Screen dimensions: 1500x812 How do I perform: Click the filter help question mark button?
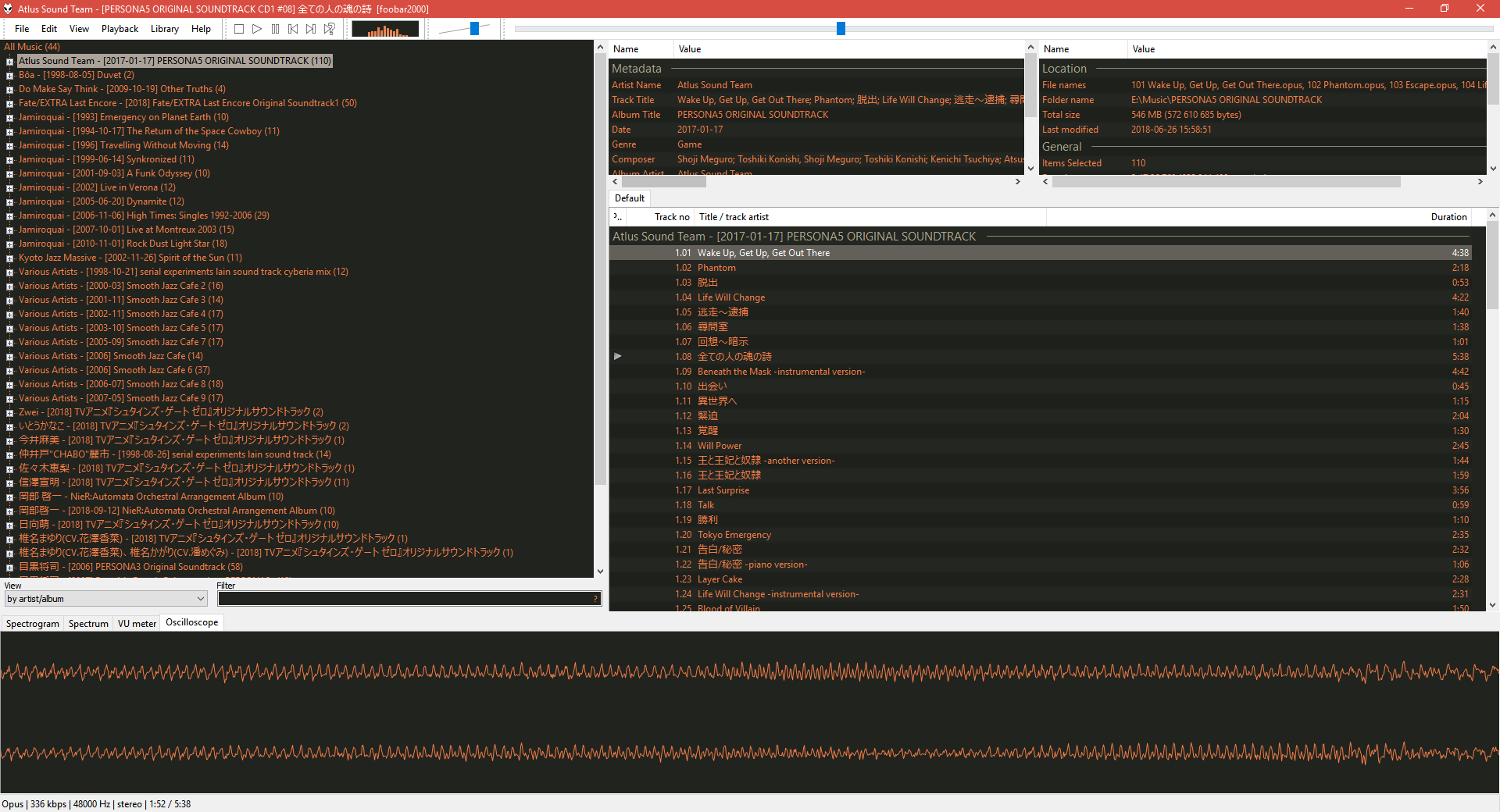pyautogui.click(x=595, y=598)
